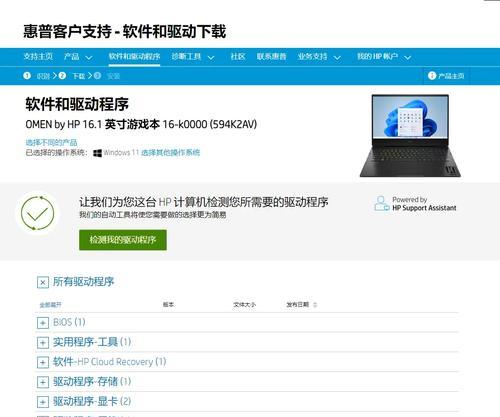Expand 软件-HP Cloud Recovery plus icon
The height and width of the screenshot is (417, 500).
point(43,362)
